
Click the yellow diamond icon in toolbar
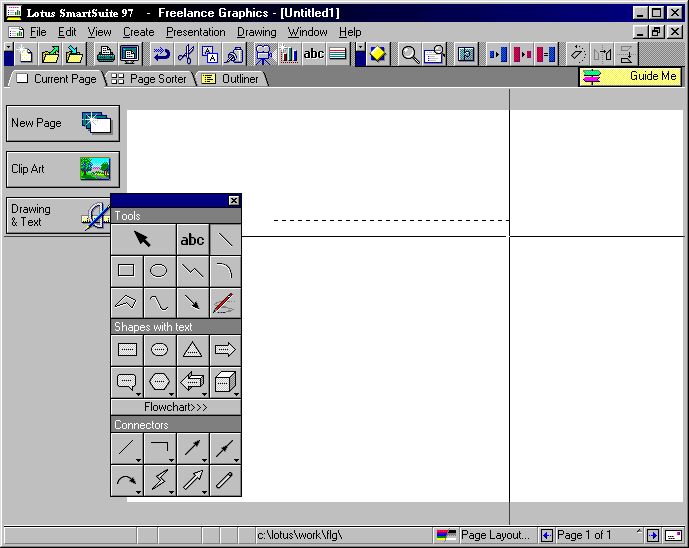(377, 54)
